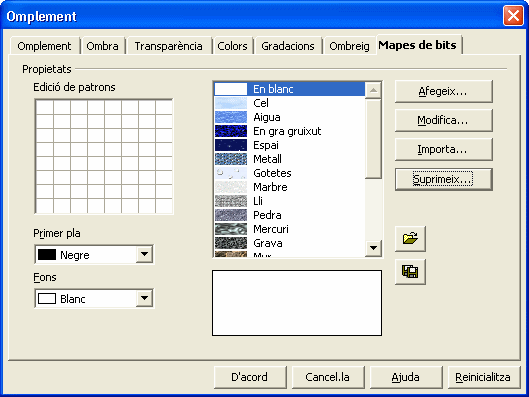Select the Aigua bitmap entry
This screenshot has height=397, width=529.
click(x=289, y=117)
